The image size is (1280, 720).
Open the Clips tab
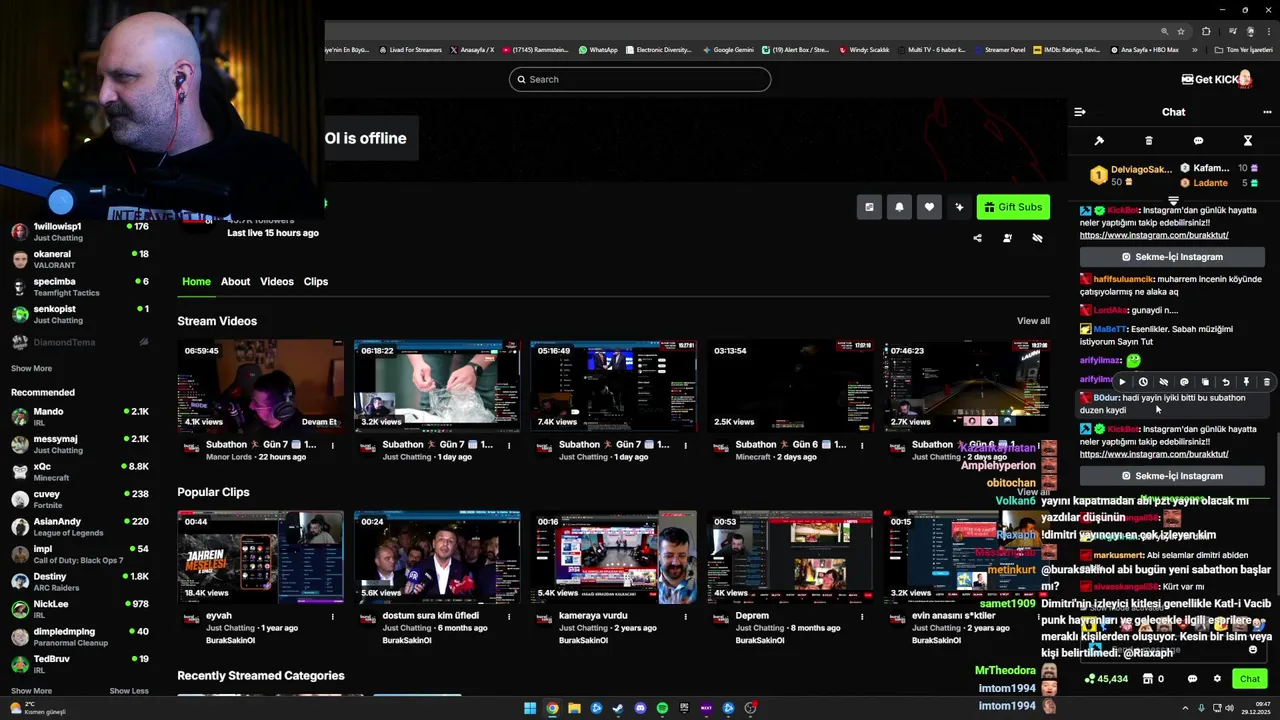[x=316, y=282]
